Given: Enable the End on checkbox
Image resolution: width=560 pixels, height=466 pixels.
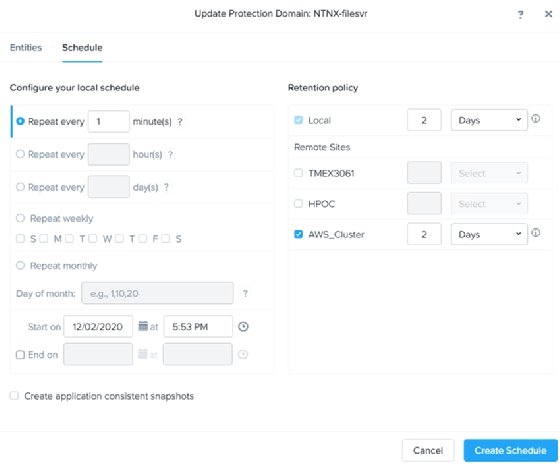Looking at the screenshot, I should click(x=20, y=355).
